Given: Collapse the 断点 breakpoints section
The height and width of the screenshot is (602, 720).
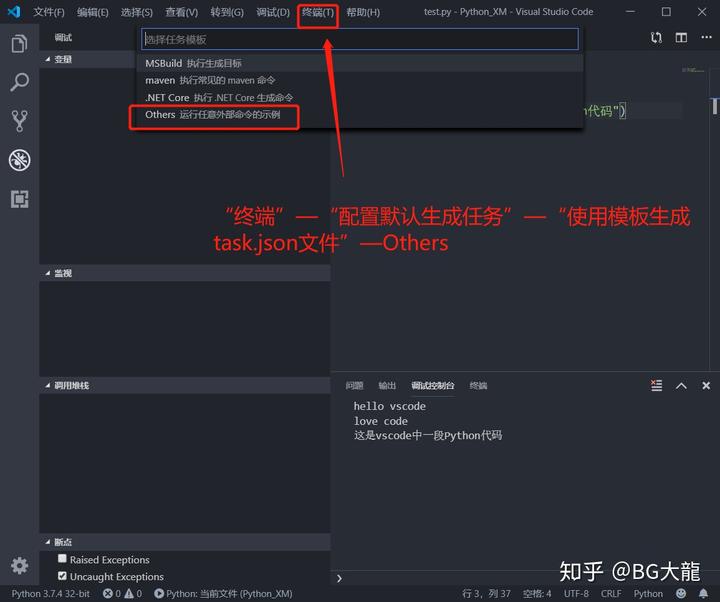Looking at the screenshot, I should pyautogui.click(x=185, y=542).
